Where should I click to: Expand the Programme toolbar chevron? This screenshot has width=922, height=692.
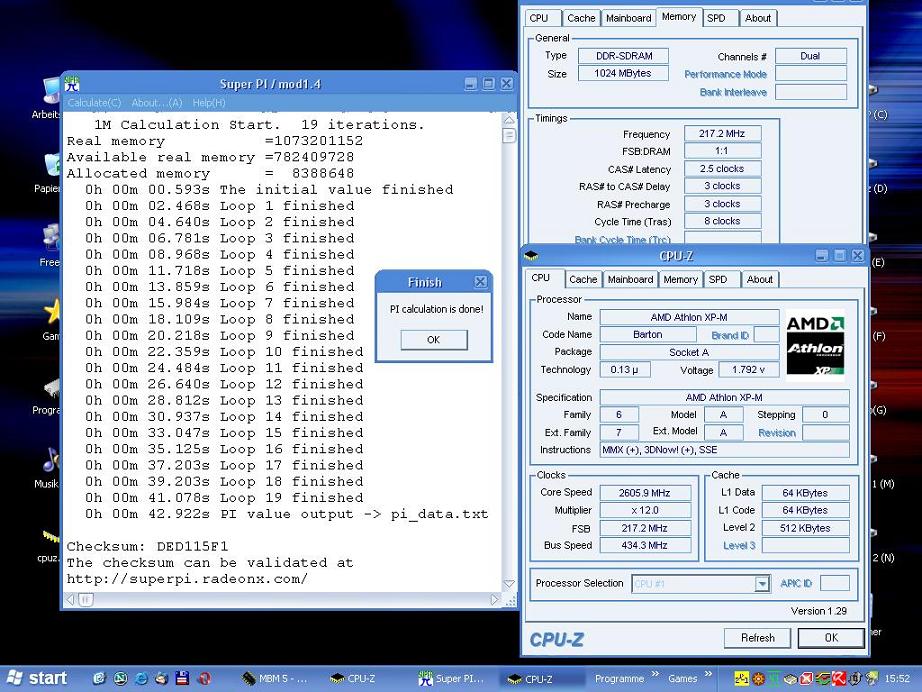(x=655, y=674)
